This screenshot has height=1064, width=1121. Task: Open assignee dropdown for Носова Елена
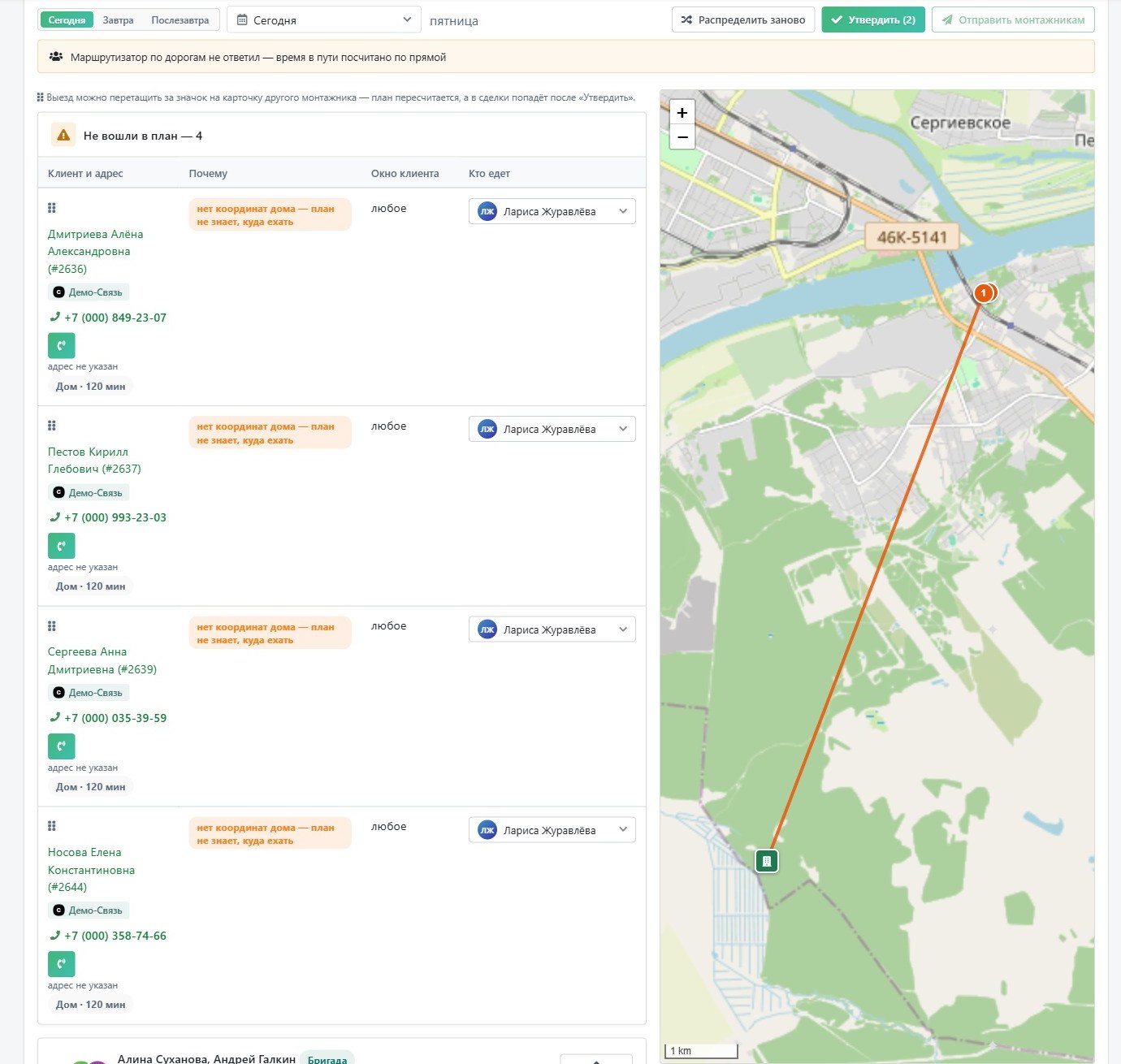point(552,830)
